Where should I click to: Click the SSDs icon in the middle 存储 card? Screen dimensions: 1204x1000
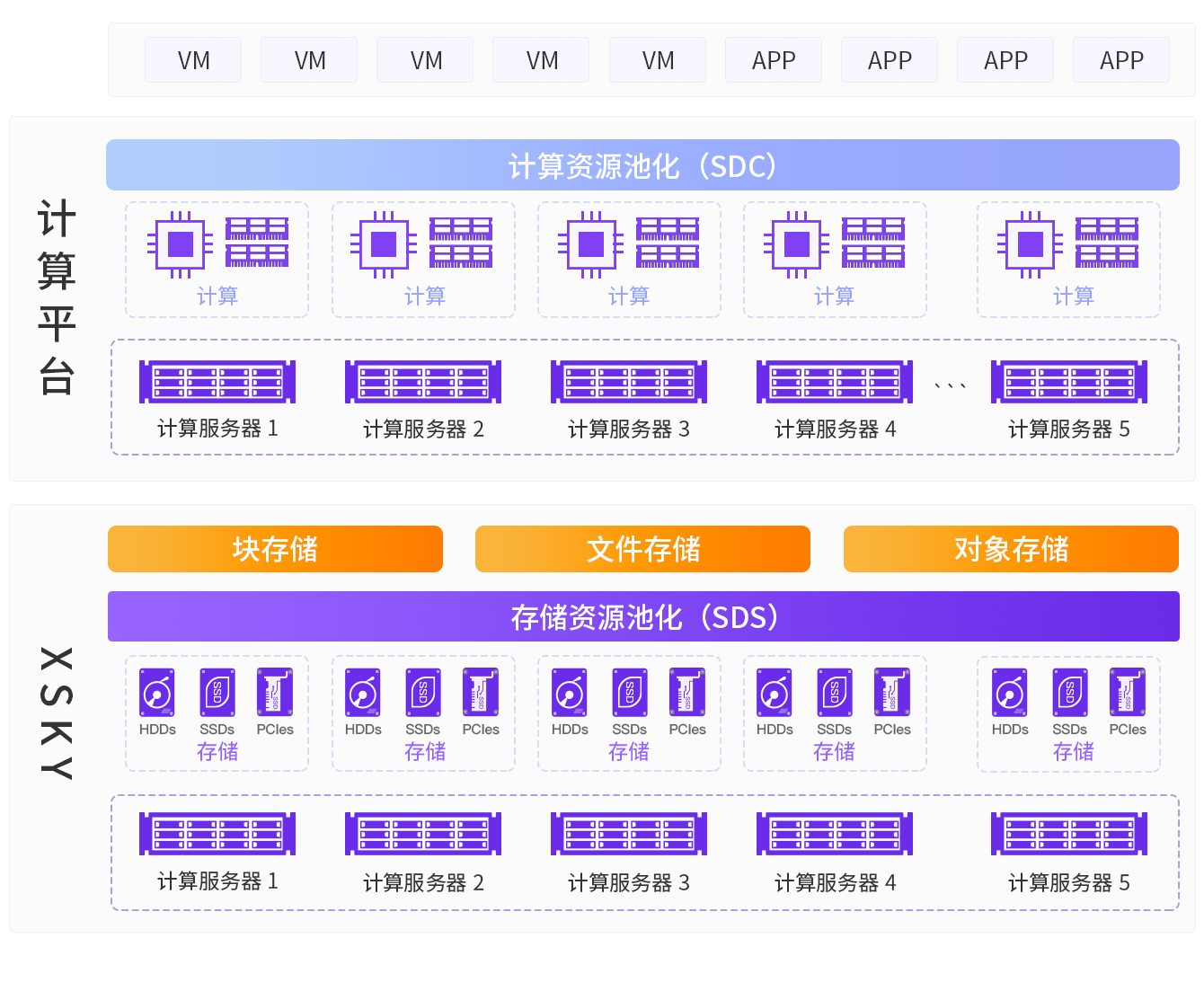(629, 693)
